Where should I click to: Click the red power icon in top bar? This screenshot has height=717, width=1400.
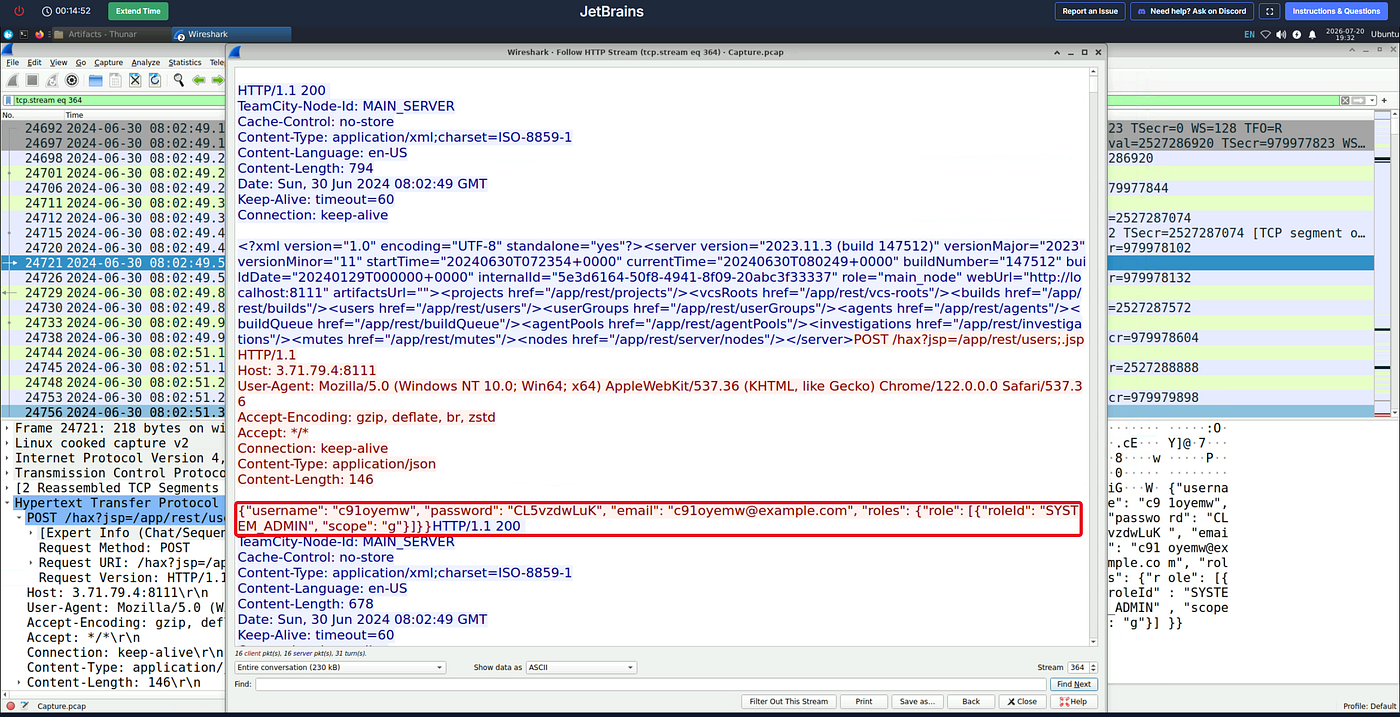[19, 11]
